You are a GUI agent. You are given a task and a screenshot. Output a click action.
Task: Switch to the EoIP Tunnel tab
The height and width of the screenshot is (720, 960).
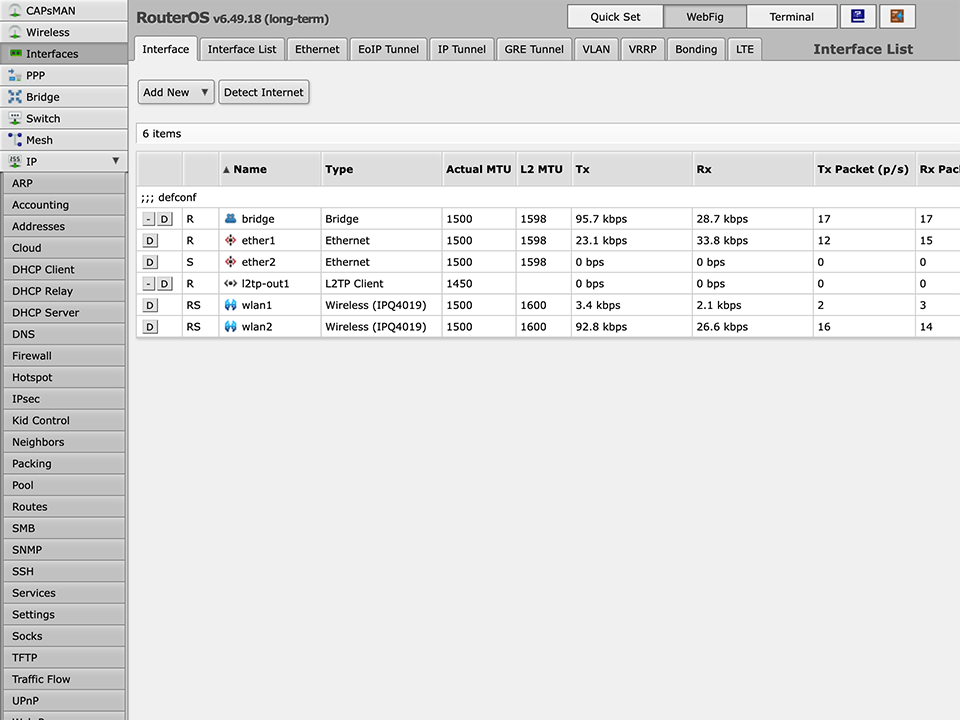click(389, 48)
